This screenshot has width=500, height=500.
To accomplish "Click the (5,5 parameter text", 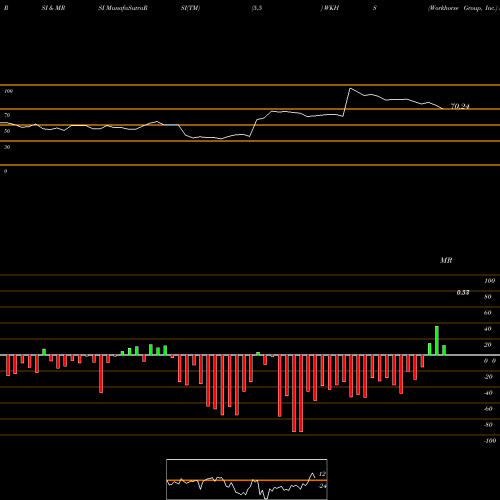I will coord(257,8).
